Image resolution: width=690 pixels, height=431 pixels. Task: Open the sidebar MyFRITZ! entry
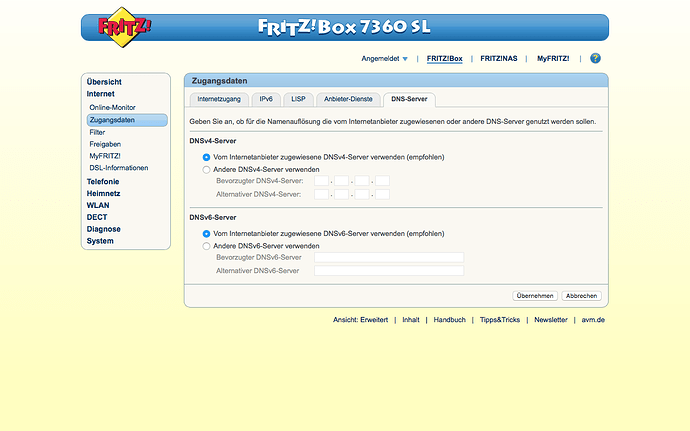tap(105, 156)
